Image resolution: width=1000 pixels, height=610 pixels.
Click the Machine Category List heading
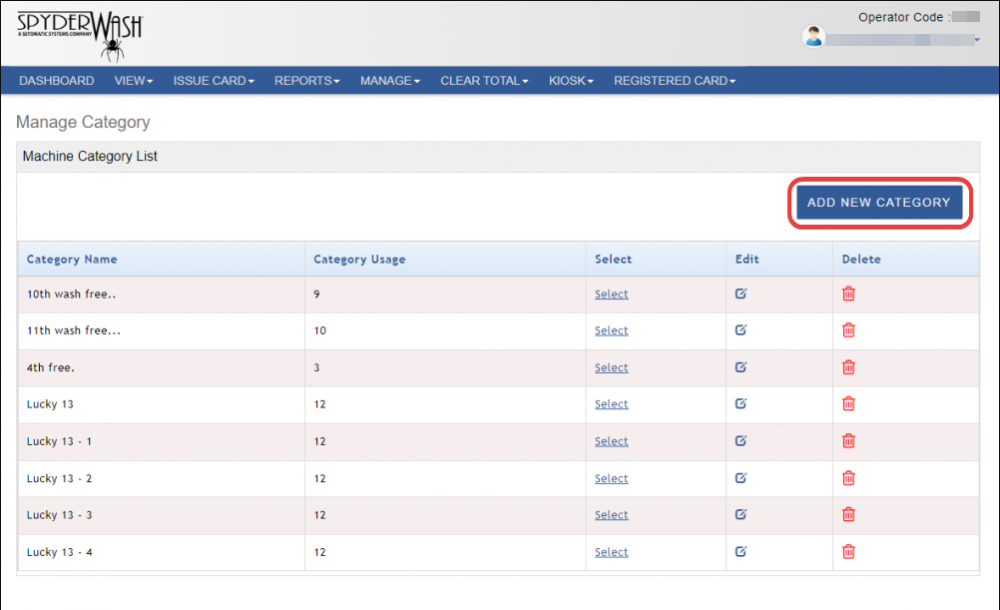[89, 156]
